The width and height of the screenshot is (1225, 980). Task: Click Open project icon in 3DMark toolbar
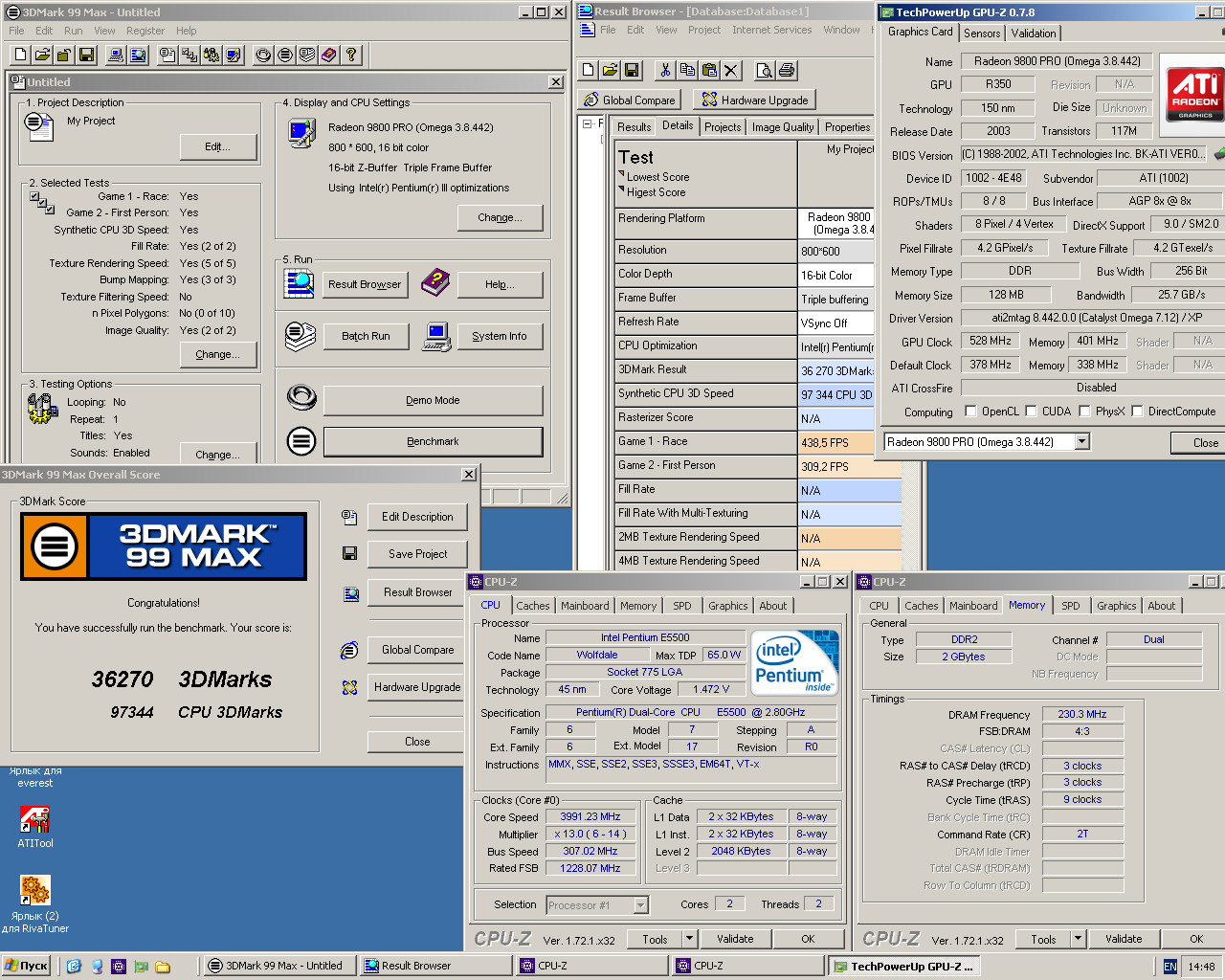(x=42, y=55)
